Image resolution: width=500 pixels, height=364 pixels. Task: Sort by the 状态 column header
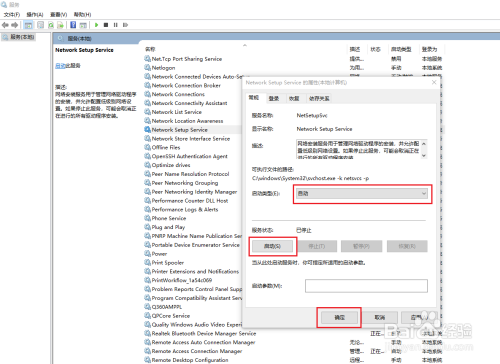coord(375,49)
